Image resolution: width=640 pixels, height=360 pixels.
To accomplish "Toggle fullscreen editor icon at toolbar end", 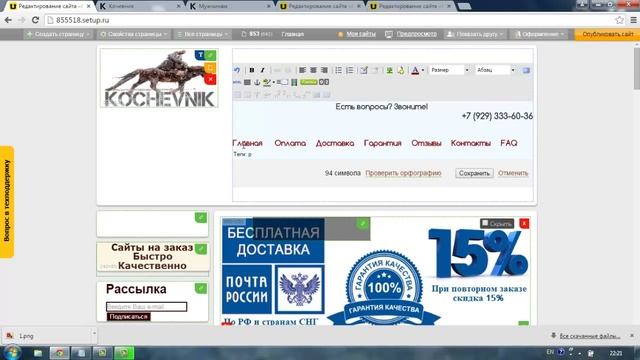I will tap(526, 70).
